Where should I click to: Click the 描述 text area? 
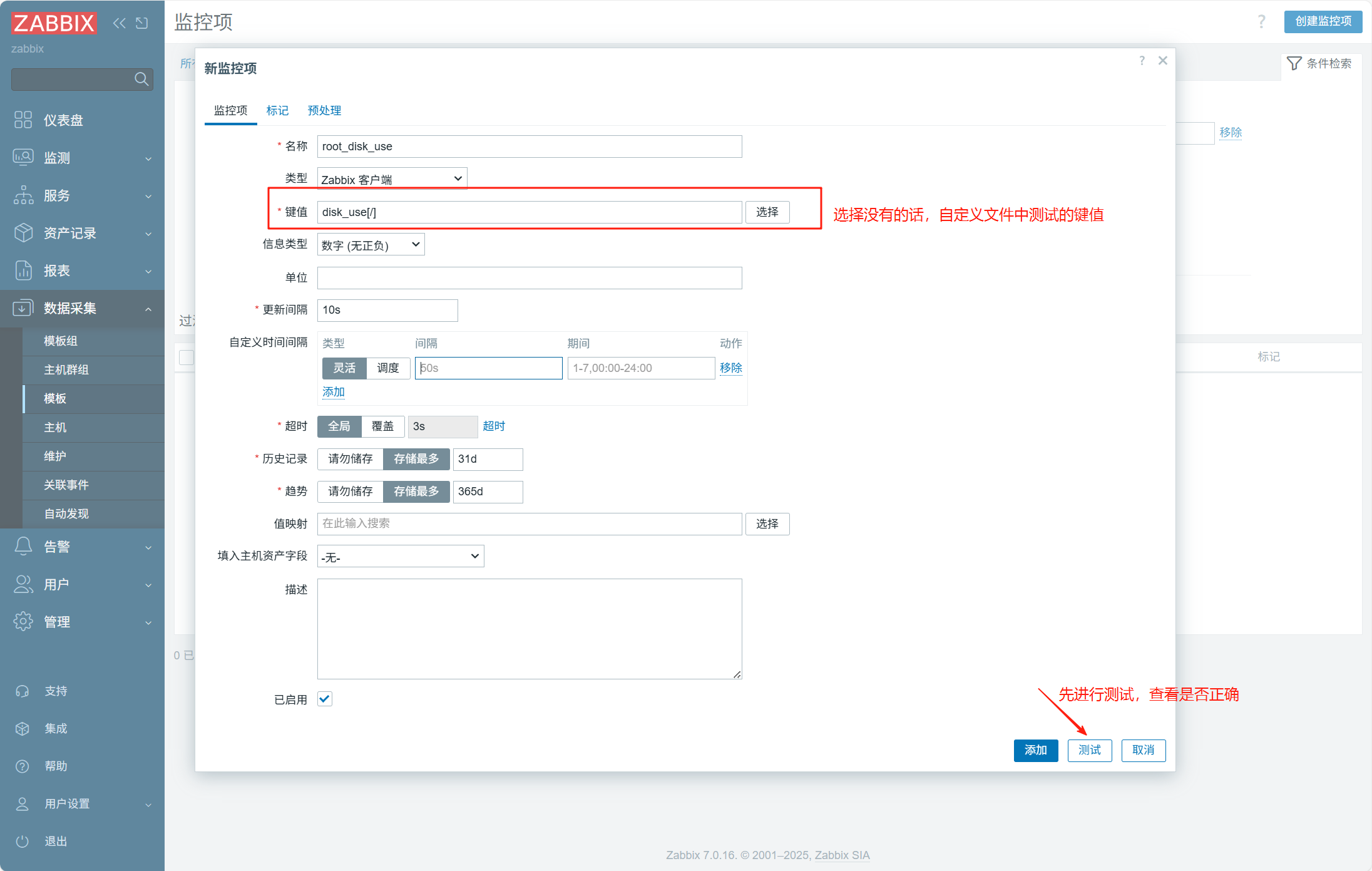pyautogui.click(x=530, y=629)
